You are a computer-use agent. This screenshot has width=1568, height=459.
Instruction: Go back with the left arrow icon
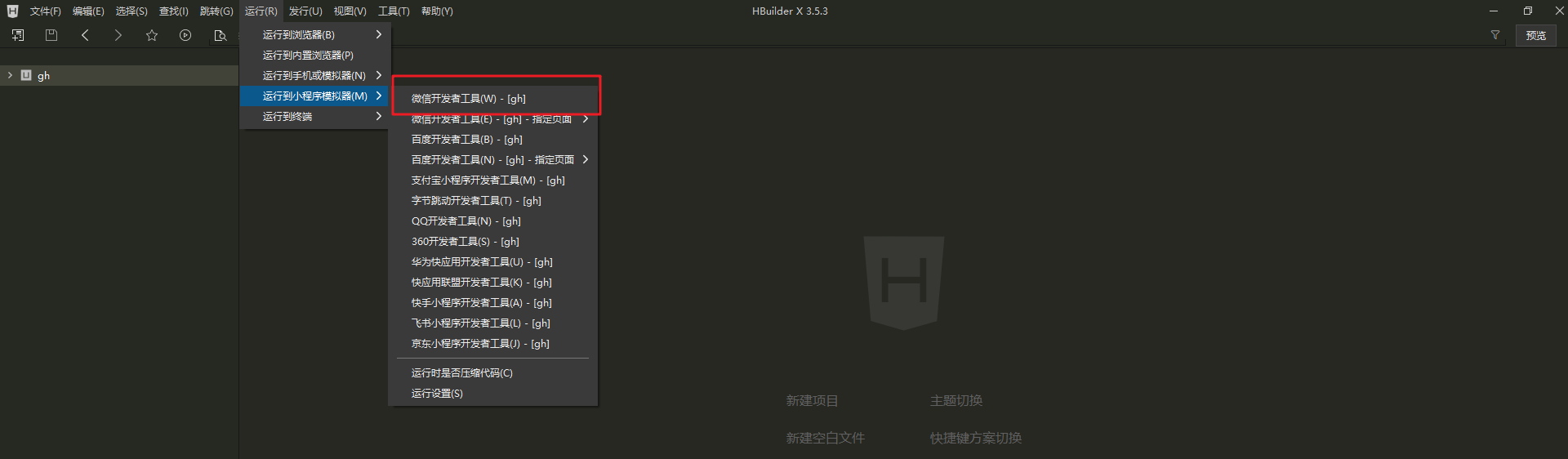pos(85,35)
